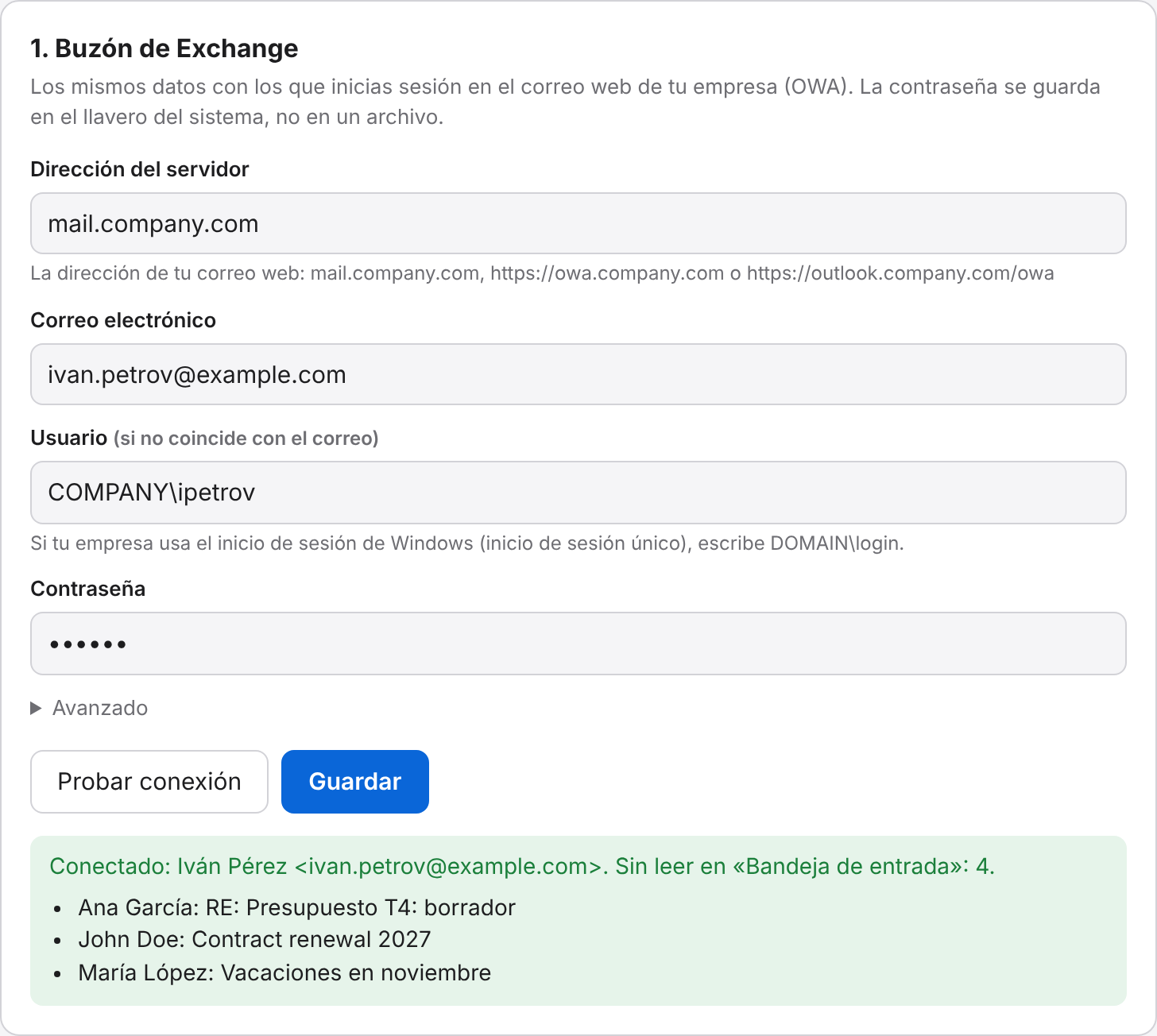This screenshot has width=1157, height=1036.
Task: Focus the Contraseña password field
Action: 578,644
